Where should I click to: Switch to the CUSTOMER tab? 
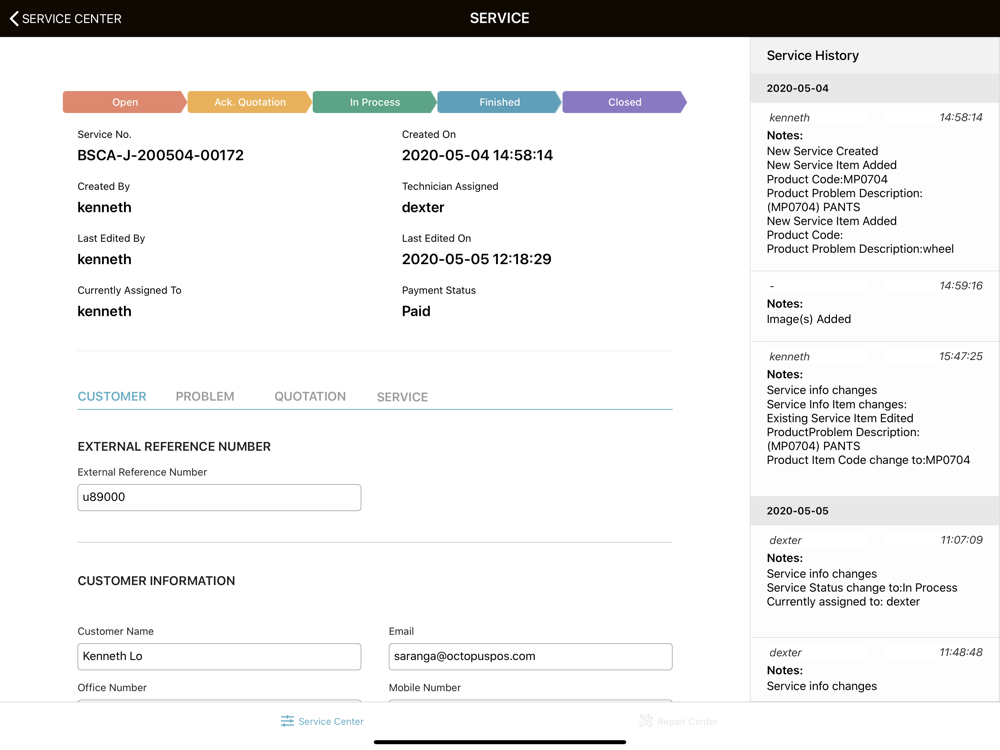coord(112,397)
